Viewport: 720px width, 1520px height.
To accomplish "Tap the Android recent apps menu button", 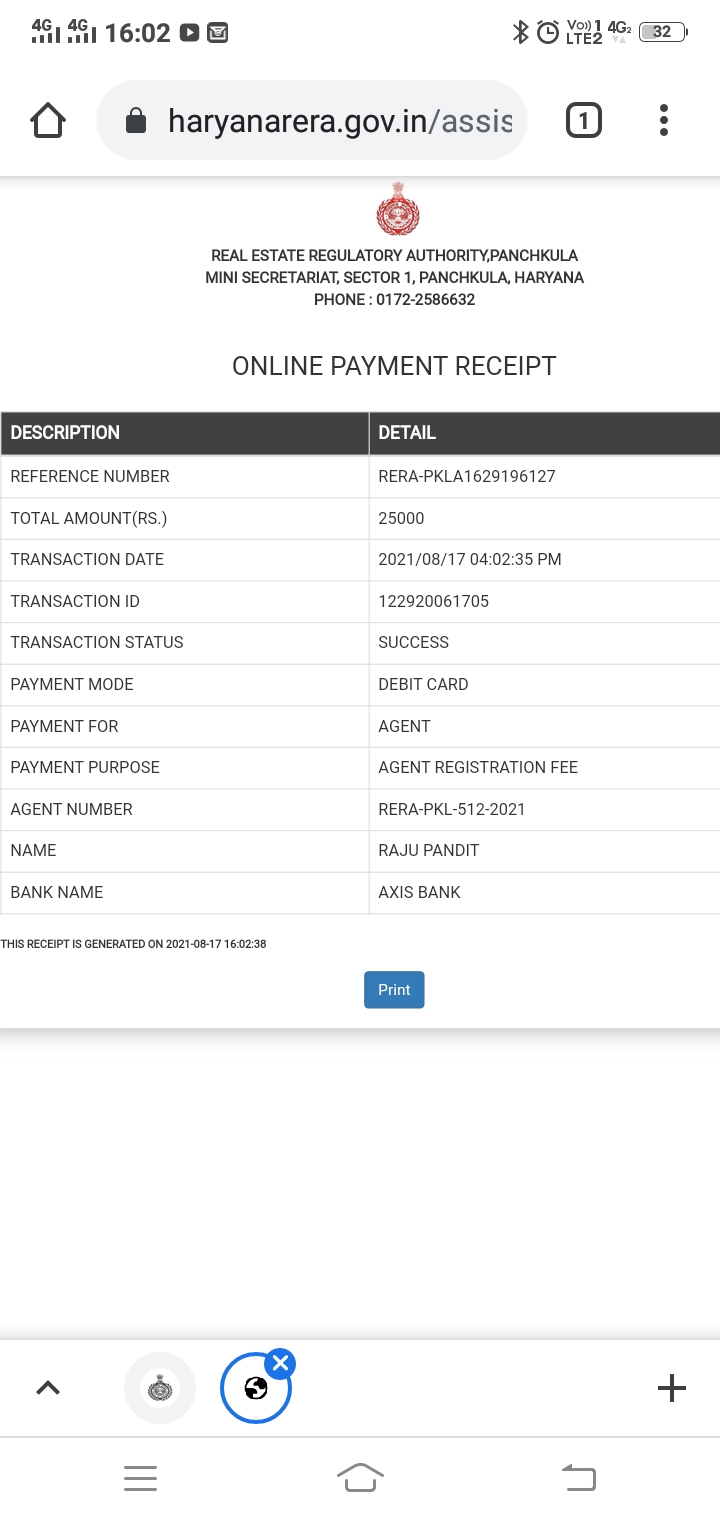I will pyautogui.click(x=140, y=1478).
